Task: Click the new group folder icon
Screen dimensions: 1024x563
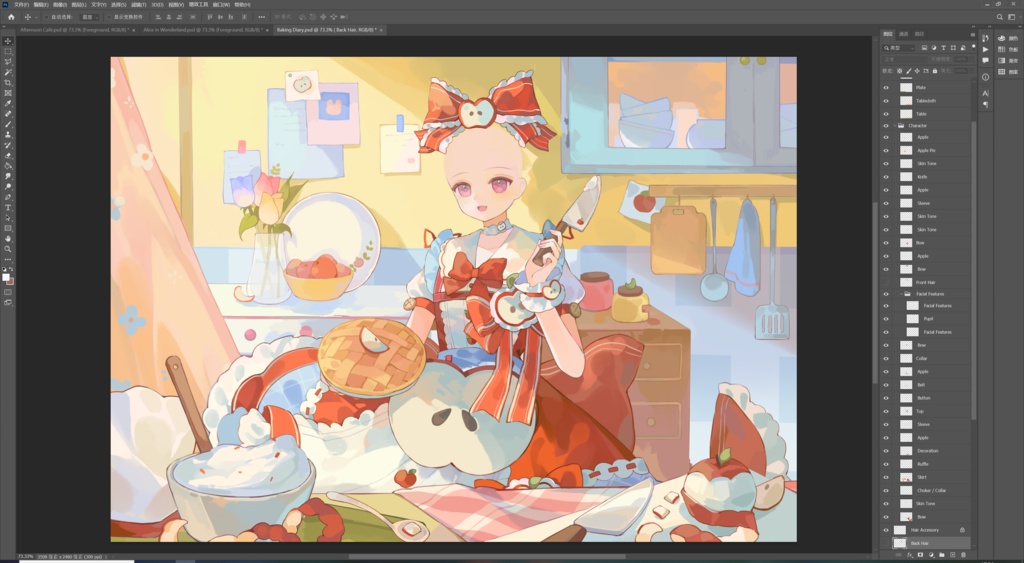Action: click(x=942, y=555)
